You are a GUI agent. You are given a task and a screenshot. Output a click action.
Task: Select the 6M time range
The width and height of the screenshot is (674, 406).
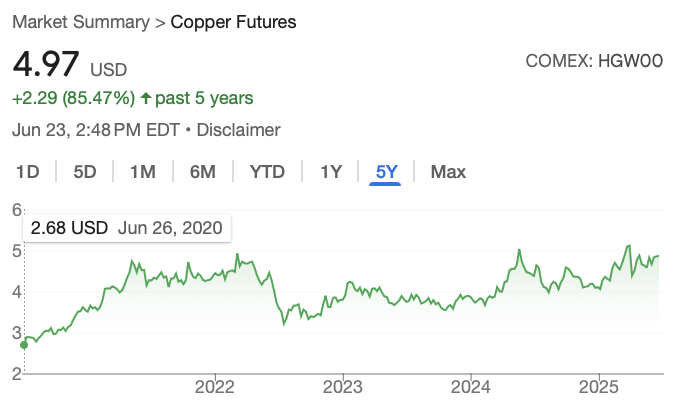(x=202, y=172)
